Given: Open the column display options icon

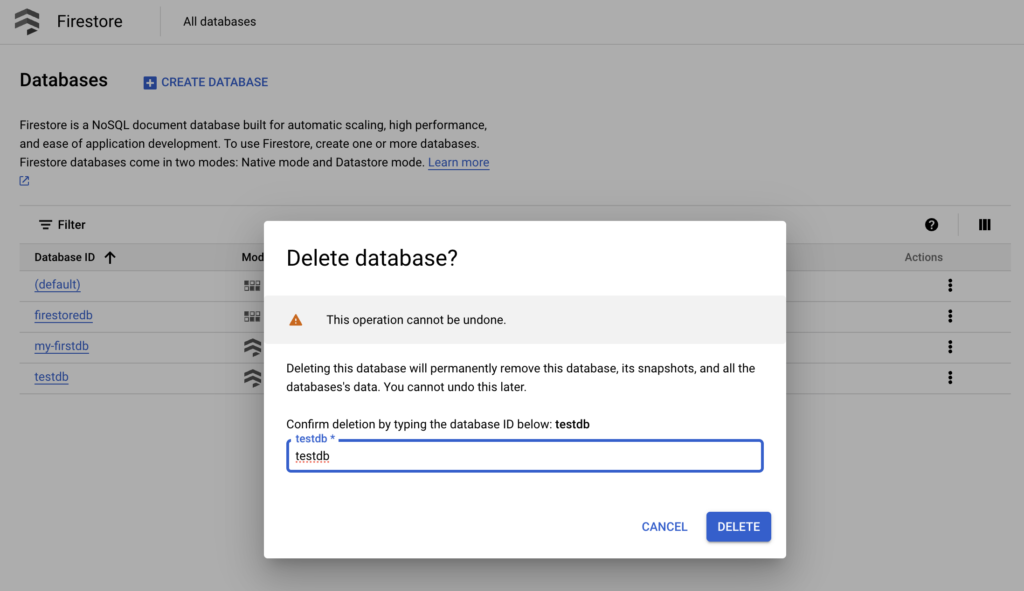Looking at the screenshot, I should (984, 225).
